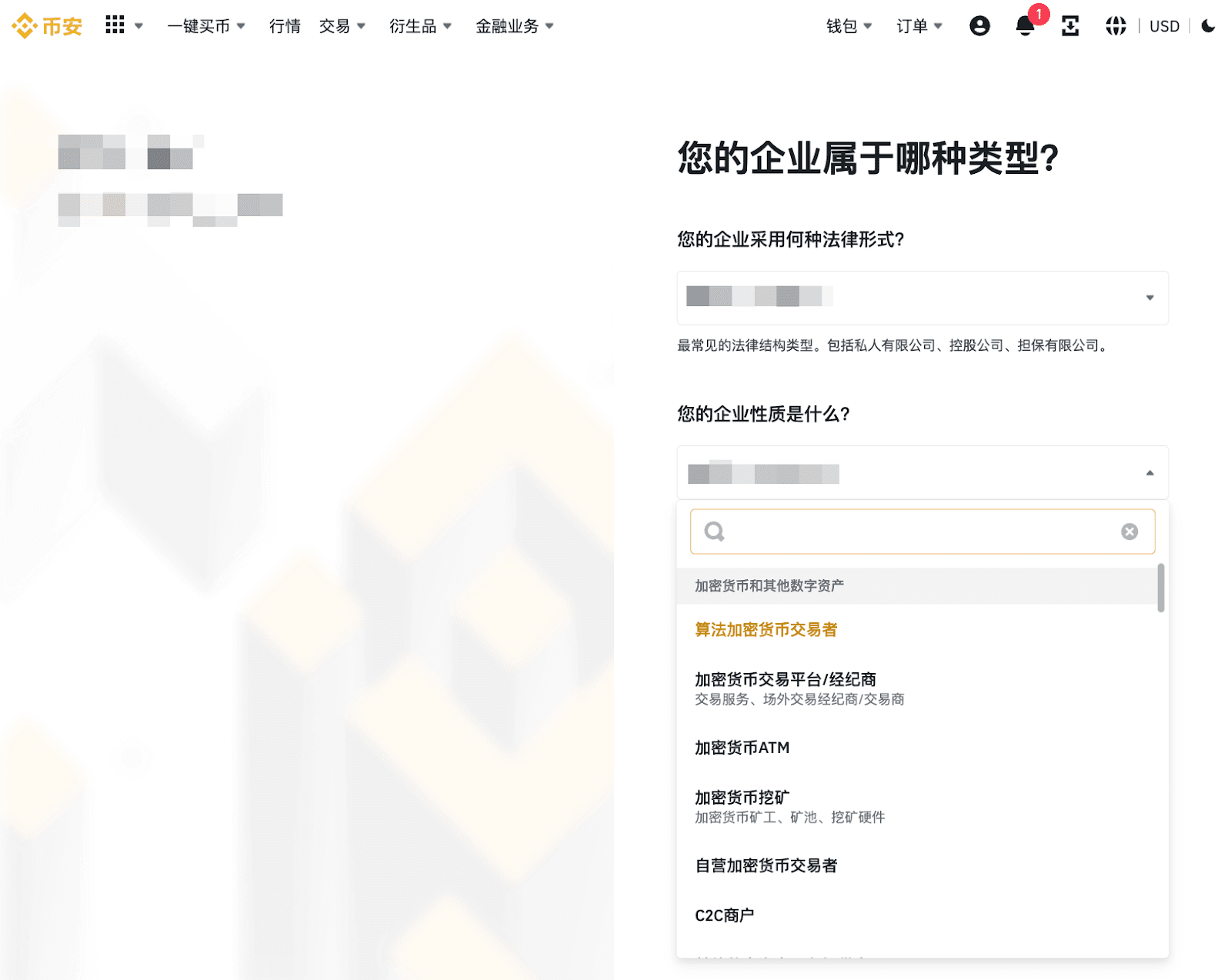
Task: Click the Binance logo in header
Action: (47, 26)
